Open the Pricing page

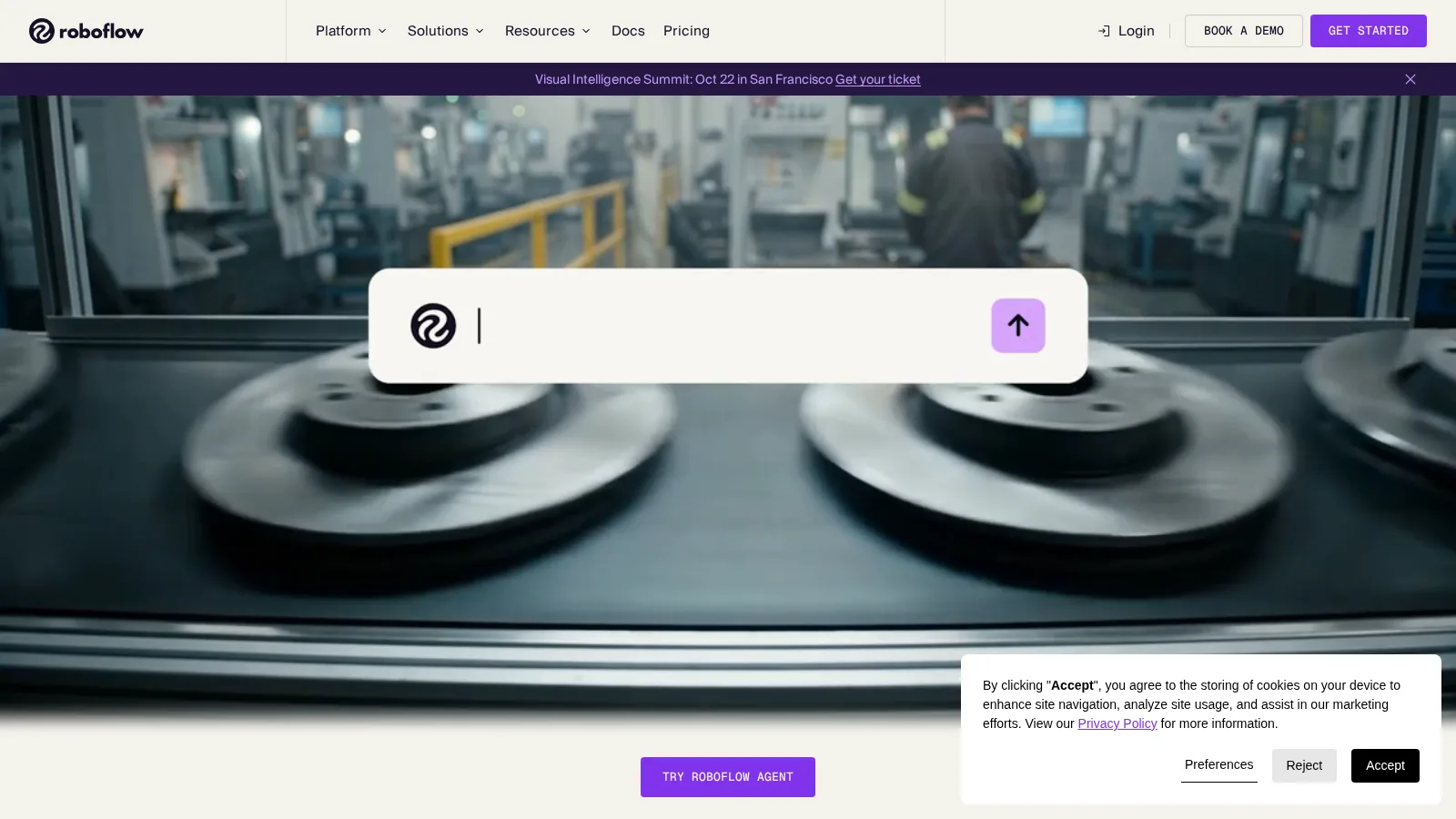click(686, 31)
